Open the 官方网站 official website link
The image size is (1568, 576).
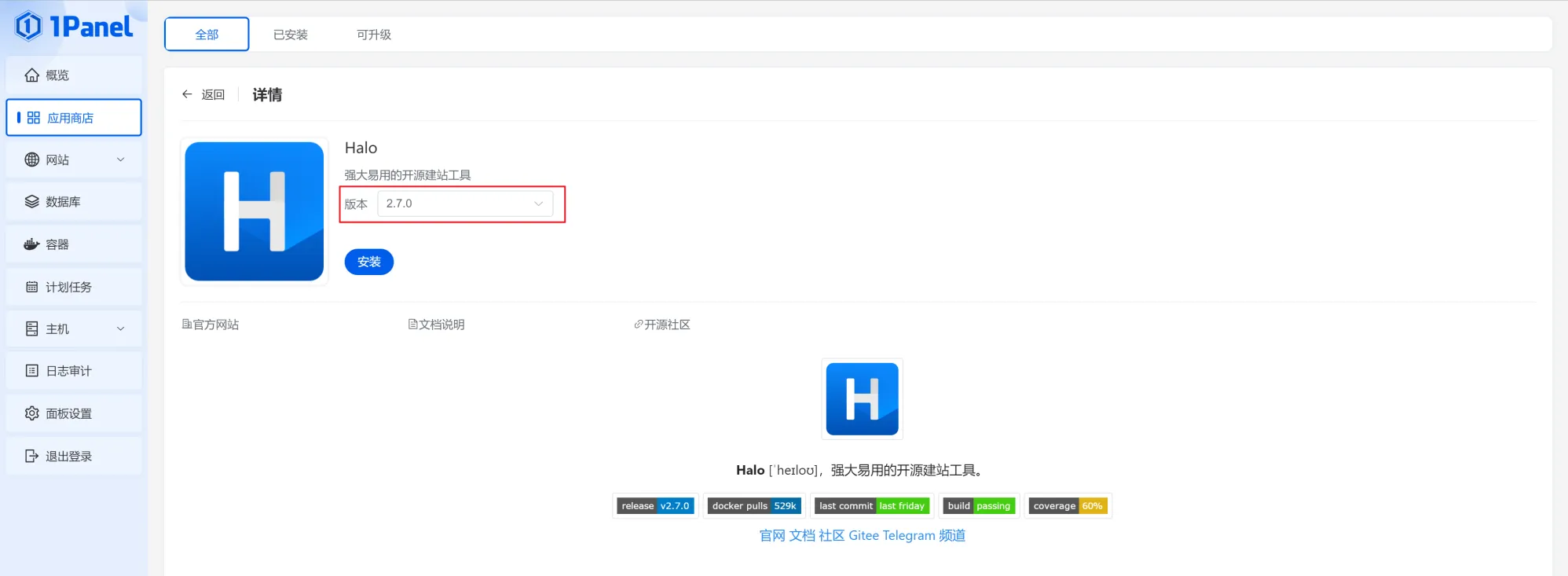(211, 325)
